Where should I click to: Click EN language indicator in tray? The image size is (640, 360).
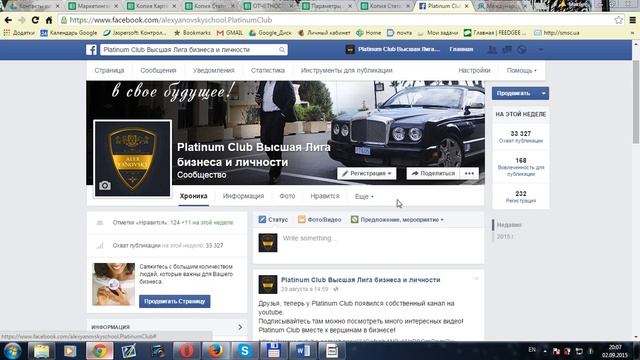[532, 350]
